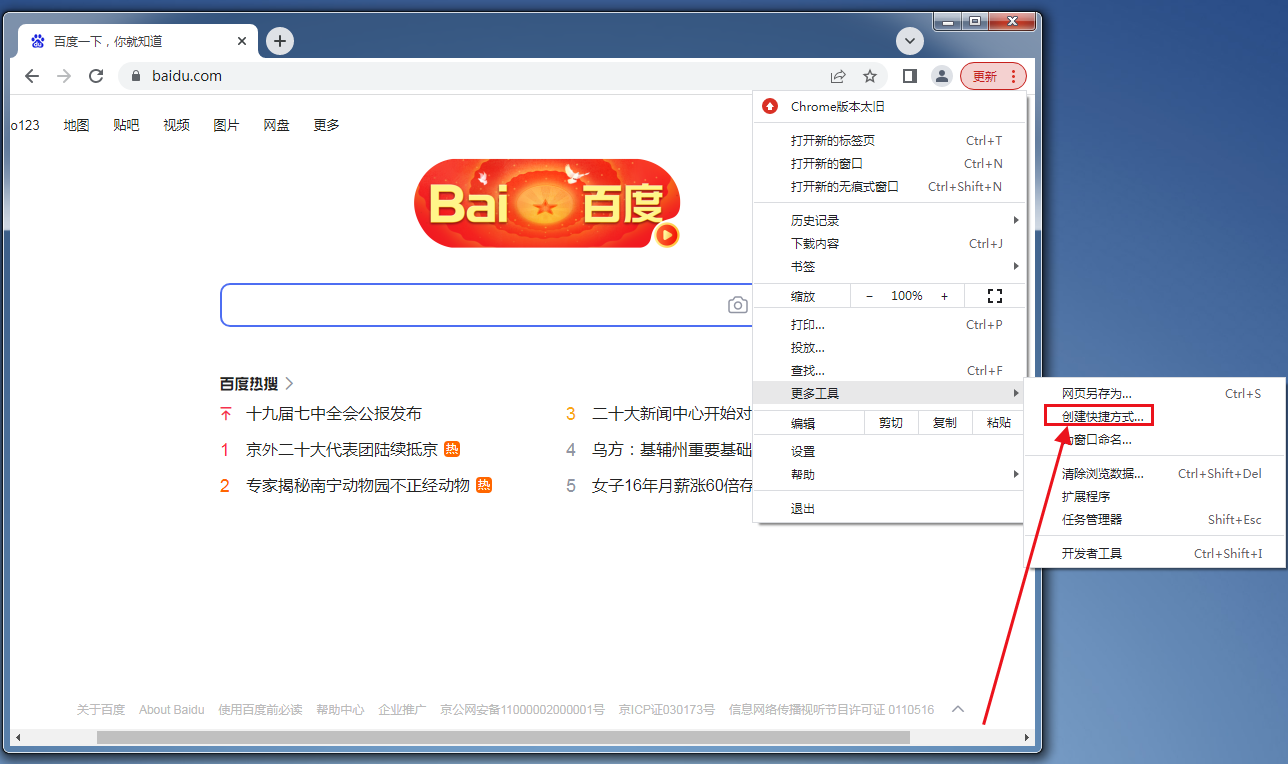This screenshot has width=1288, height=764.
Task: Expand the 历史记录 submenu
Action: (x=889, y=221)
